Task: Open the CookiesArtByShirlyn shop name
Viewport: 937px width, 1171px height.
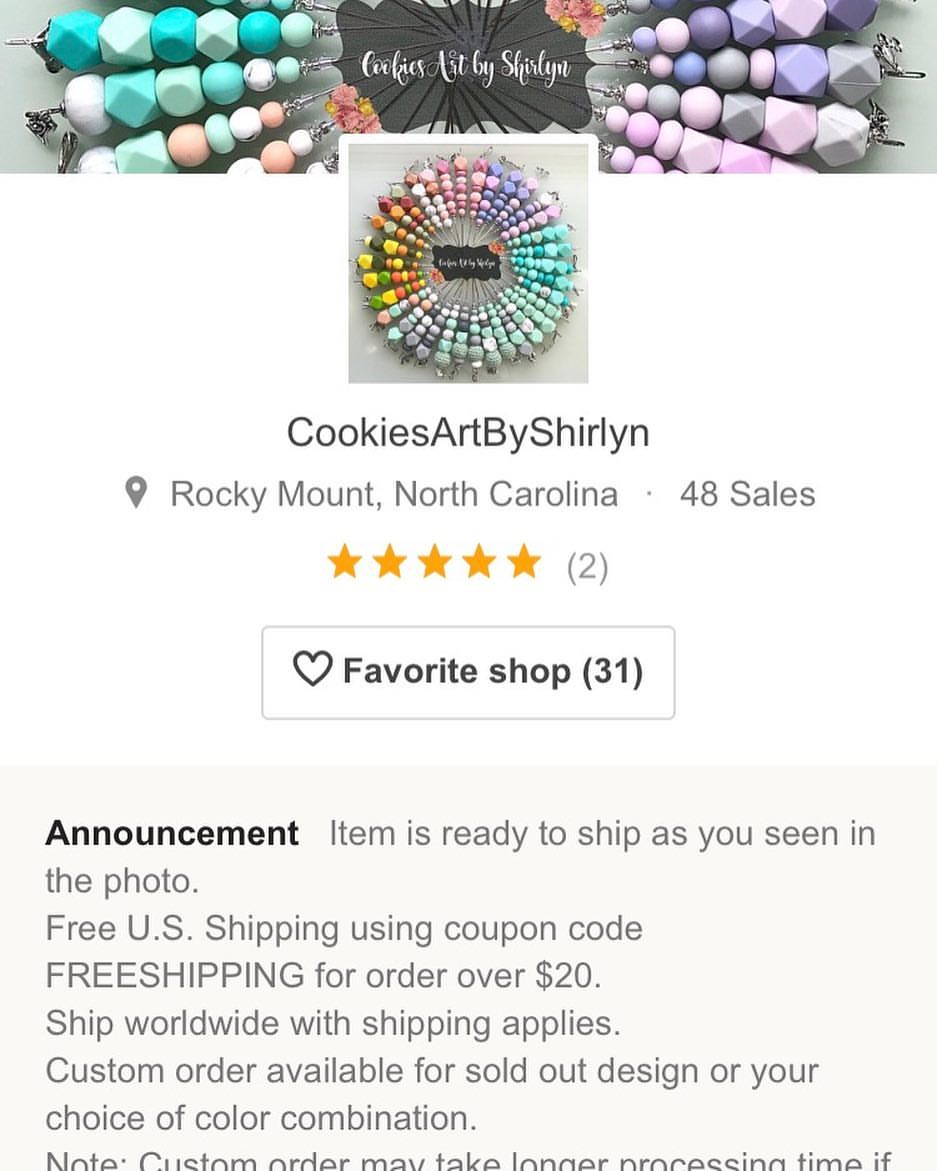Action: 468,432
